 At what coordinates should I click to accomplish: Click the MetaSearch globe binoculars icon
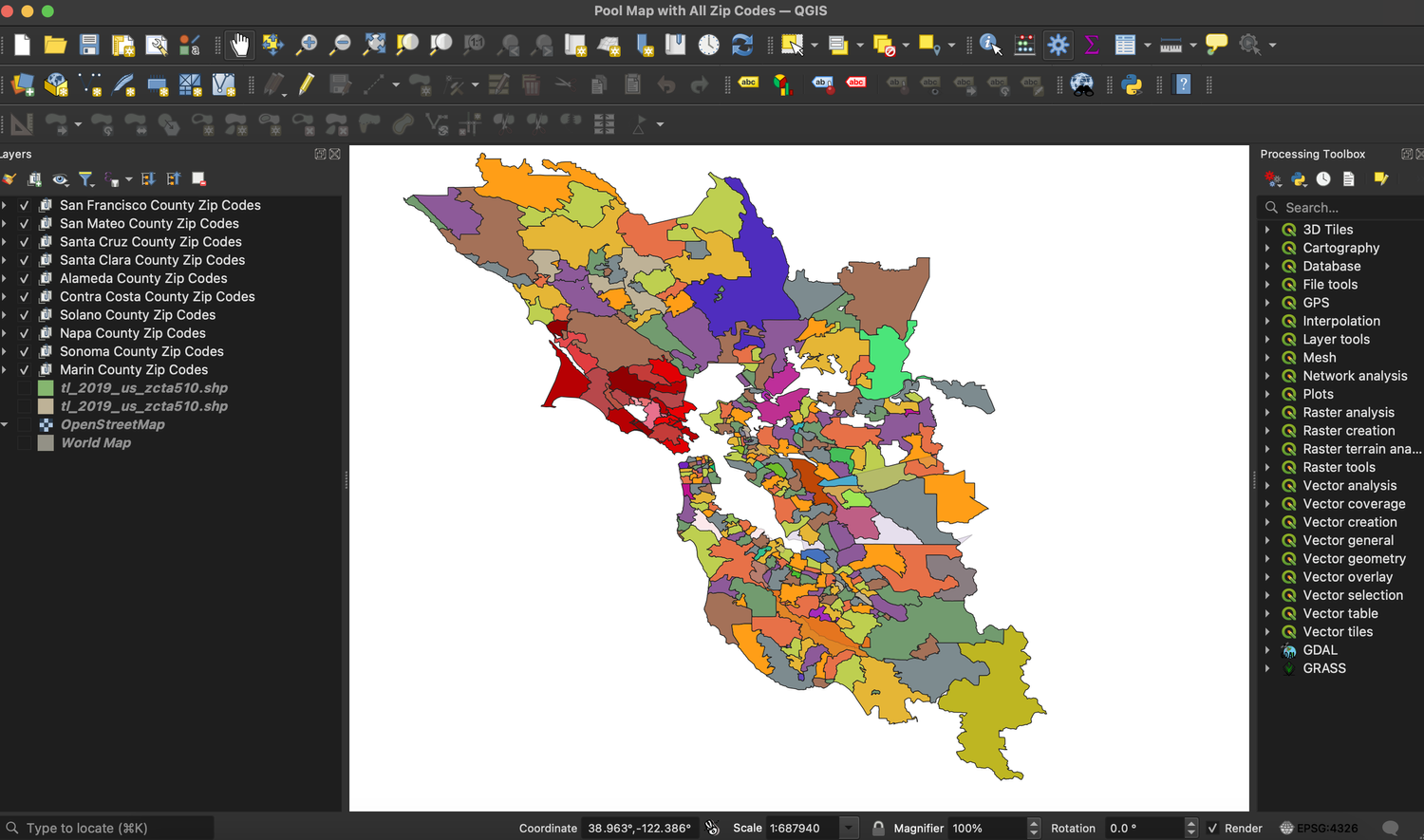coord(1081,84)
